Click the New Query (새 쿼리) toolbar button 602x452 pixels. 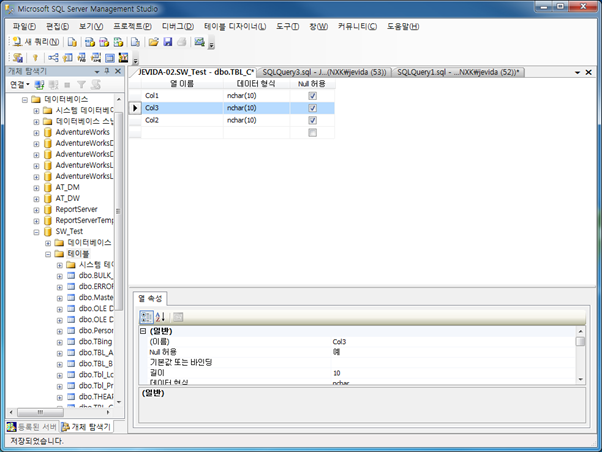36,42
